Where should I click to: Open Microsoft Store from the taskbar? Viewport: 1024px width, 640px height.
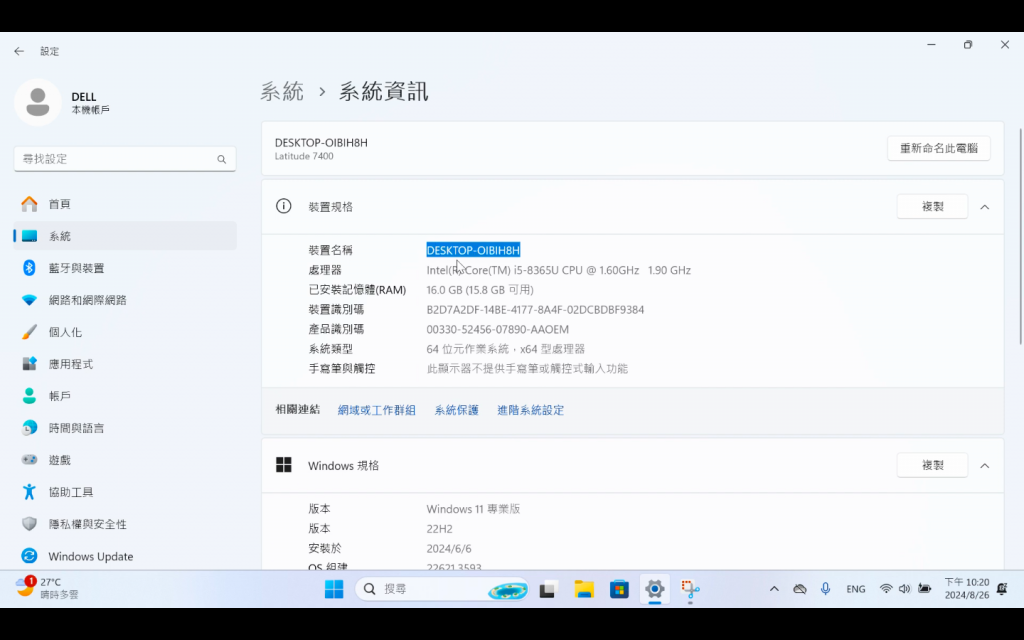619,589
